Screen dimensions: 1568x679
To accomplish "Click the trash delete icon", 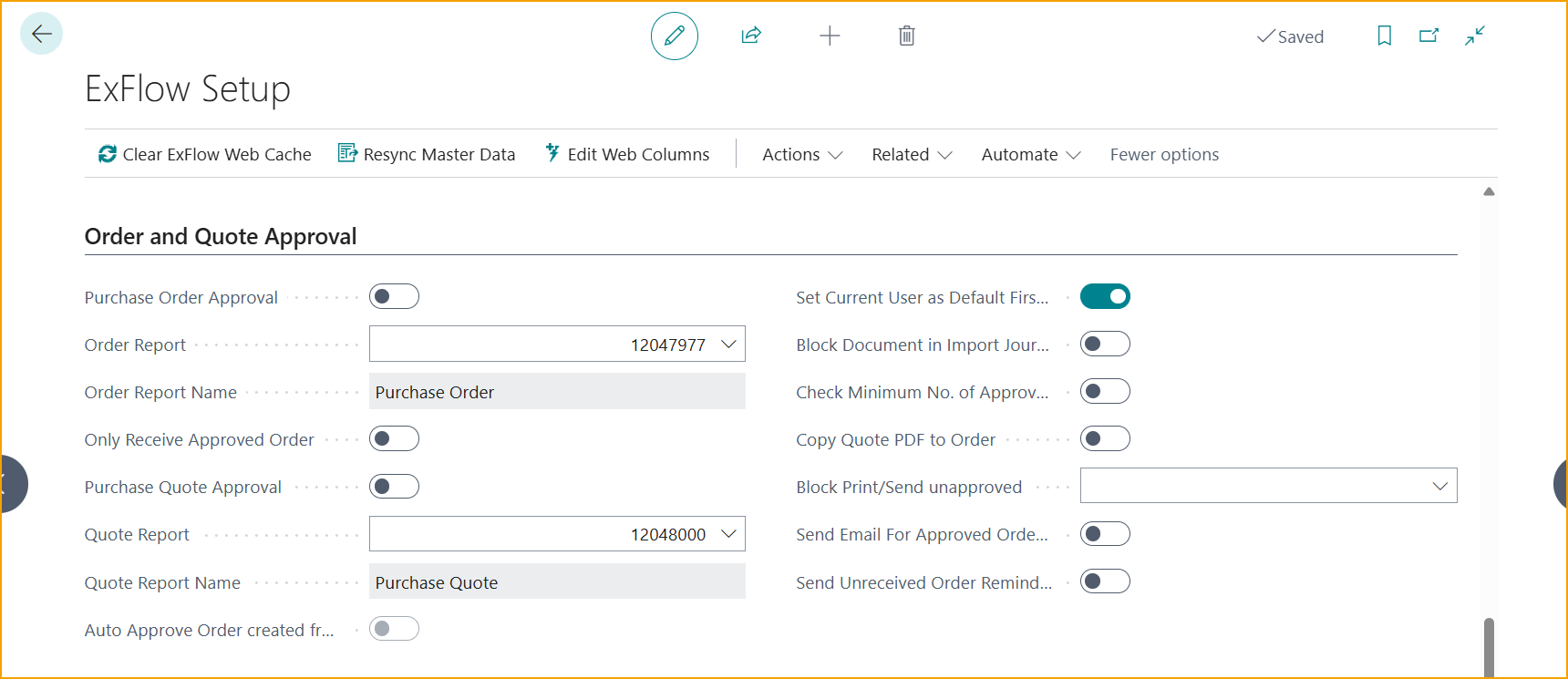I will point(906,36).
